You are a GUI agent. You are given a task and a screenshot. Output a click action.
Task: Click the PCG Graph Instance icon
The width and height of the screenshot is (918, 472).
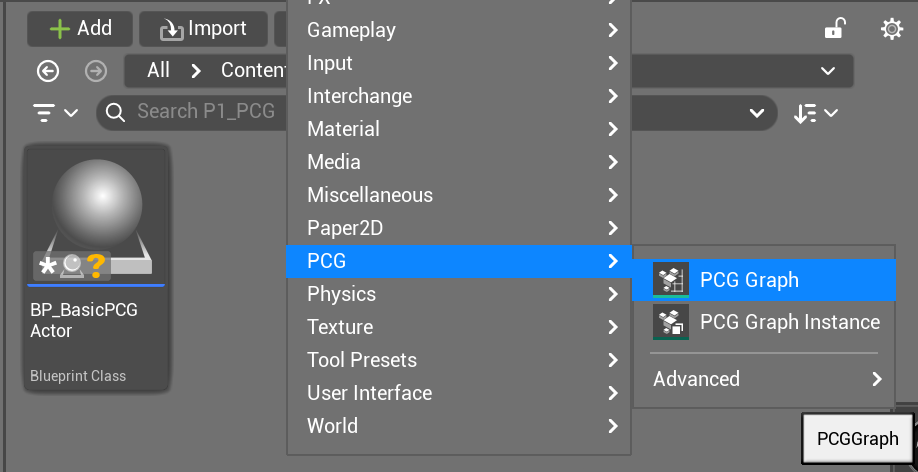tap(670, 321)
